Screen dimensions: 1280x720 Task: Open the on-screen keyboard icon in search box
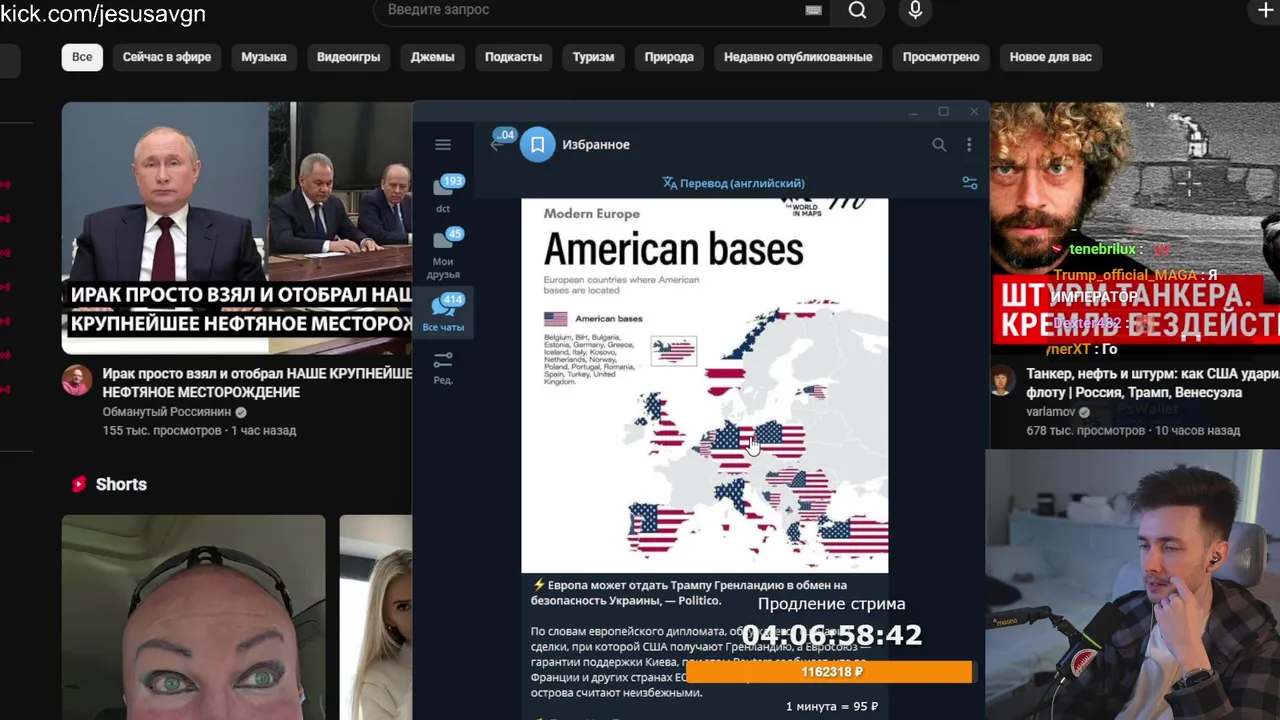[x=813, y=10]
